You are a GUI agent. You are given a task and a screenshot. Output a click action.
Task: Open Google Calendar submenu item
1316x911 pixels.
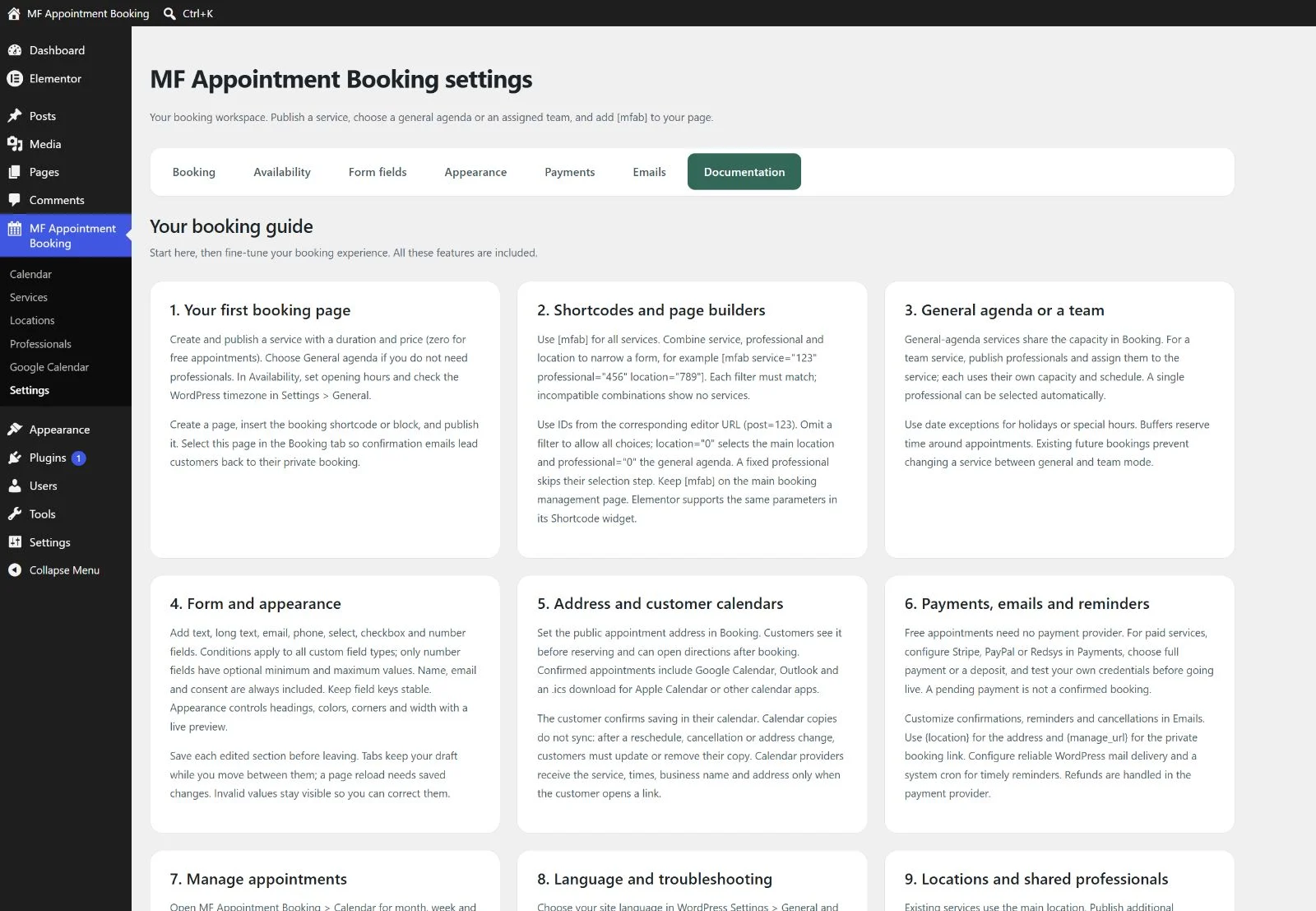pyautogui.click(x=49, y=367)
